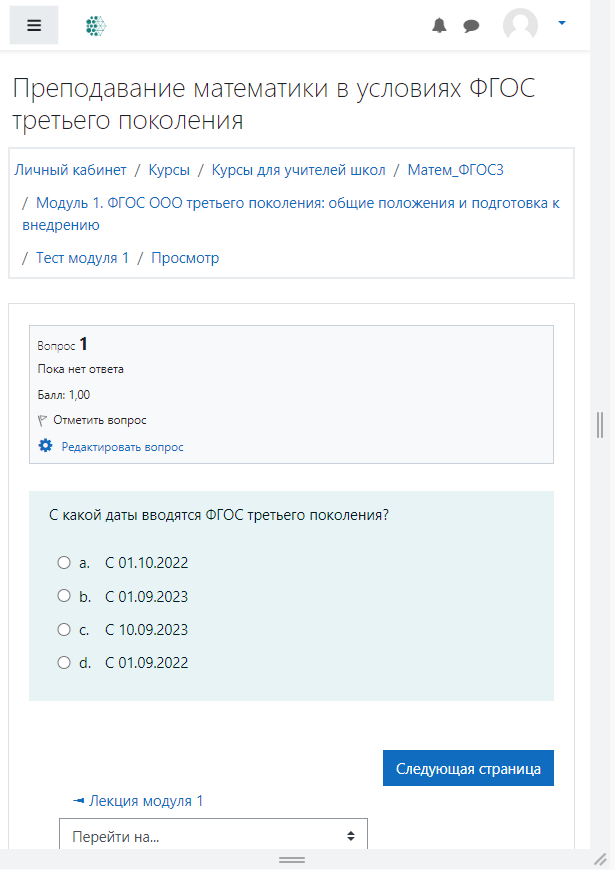Open the 'Перейти на...' dropdown
The width and height of the screenshot is (615, 870).
tap(214, 834)
